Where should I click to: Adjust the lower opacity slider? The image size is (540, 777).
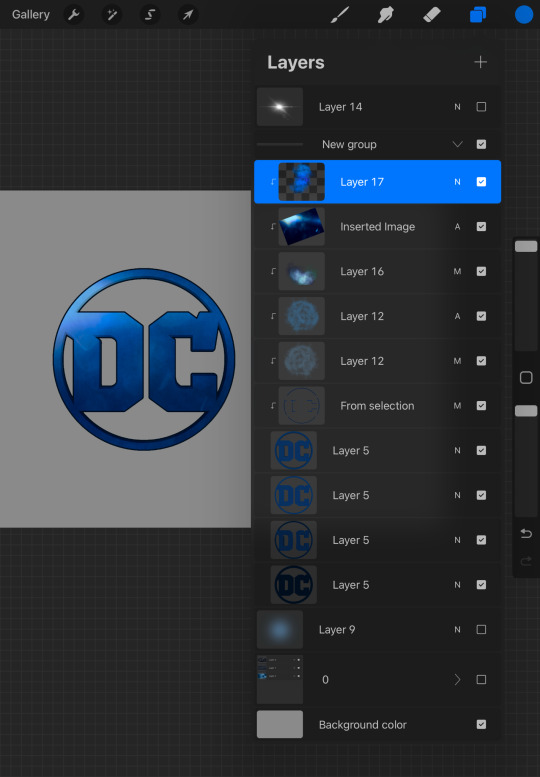[x=526, y=411]
